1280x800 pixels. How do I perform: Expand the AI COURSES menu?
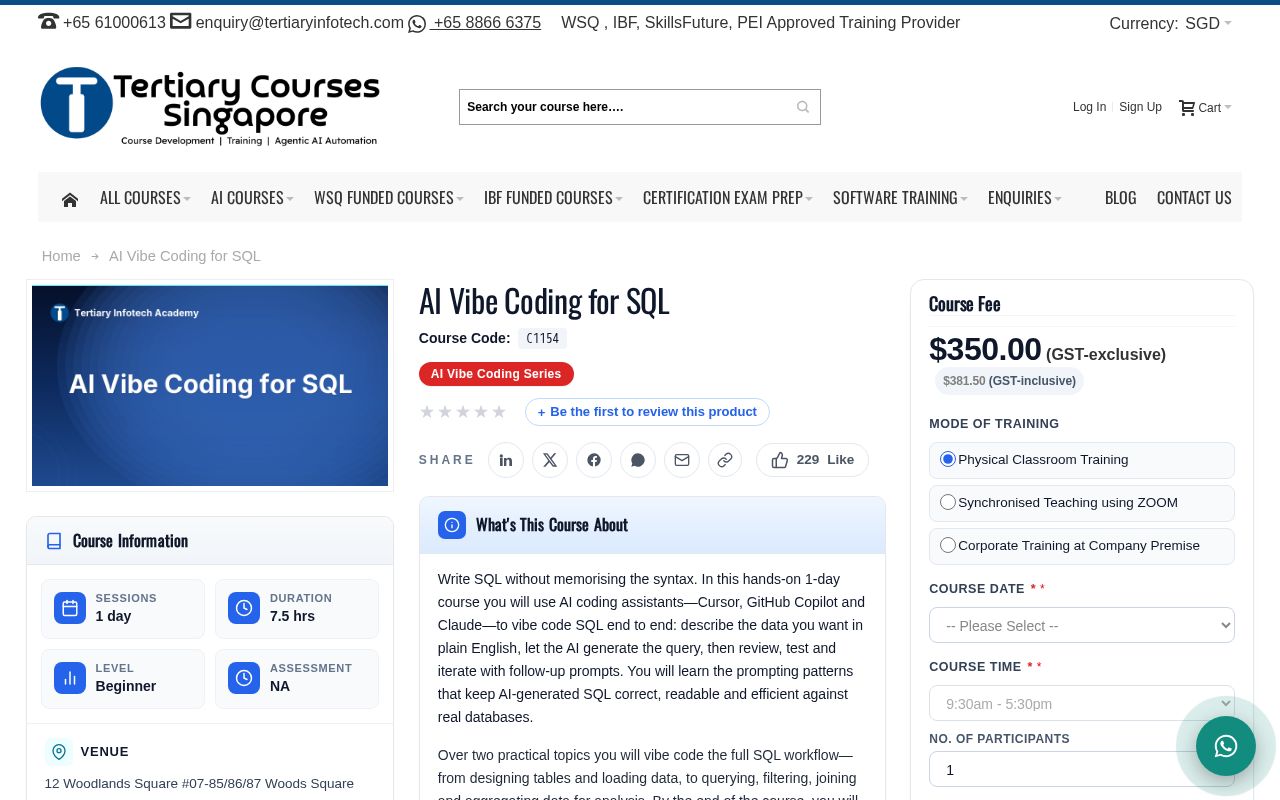[x=252, y=198]
